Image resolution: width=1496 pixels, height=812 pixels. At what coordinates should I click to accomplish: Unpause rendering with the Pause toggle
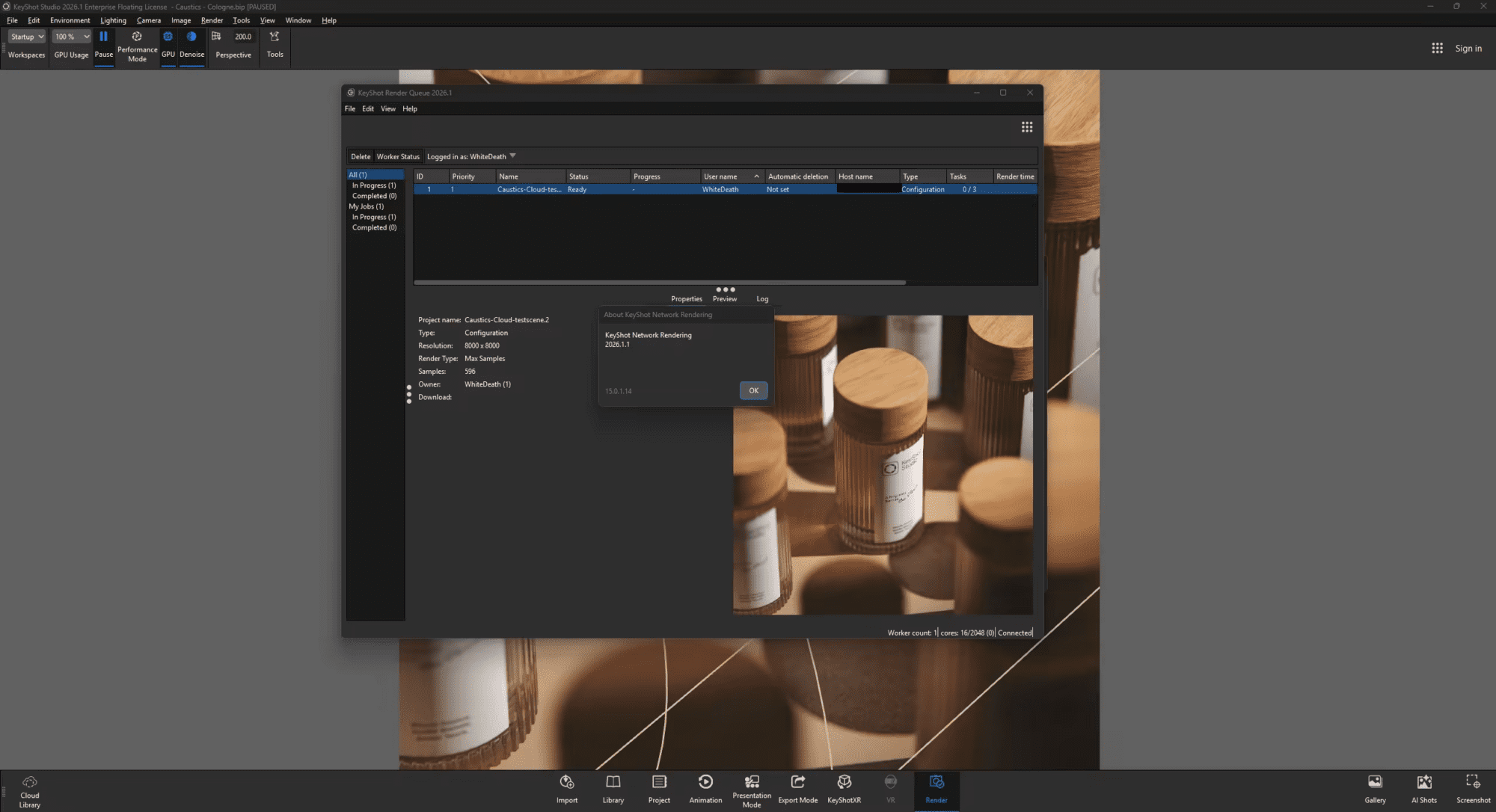click(x=103, y=46)
